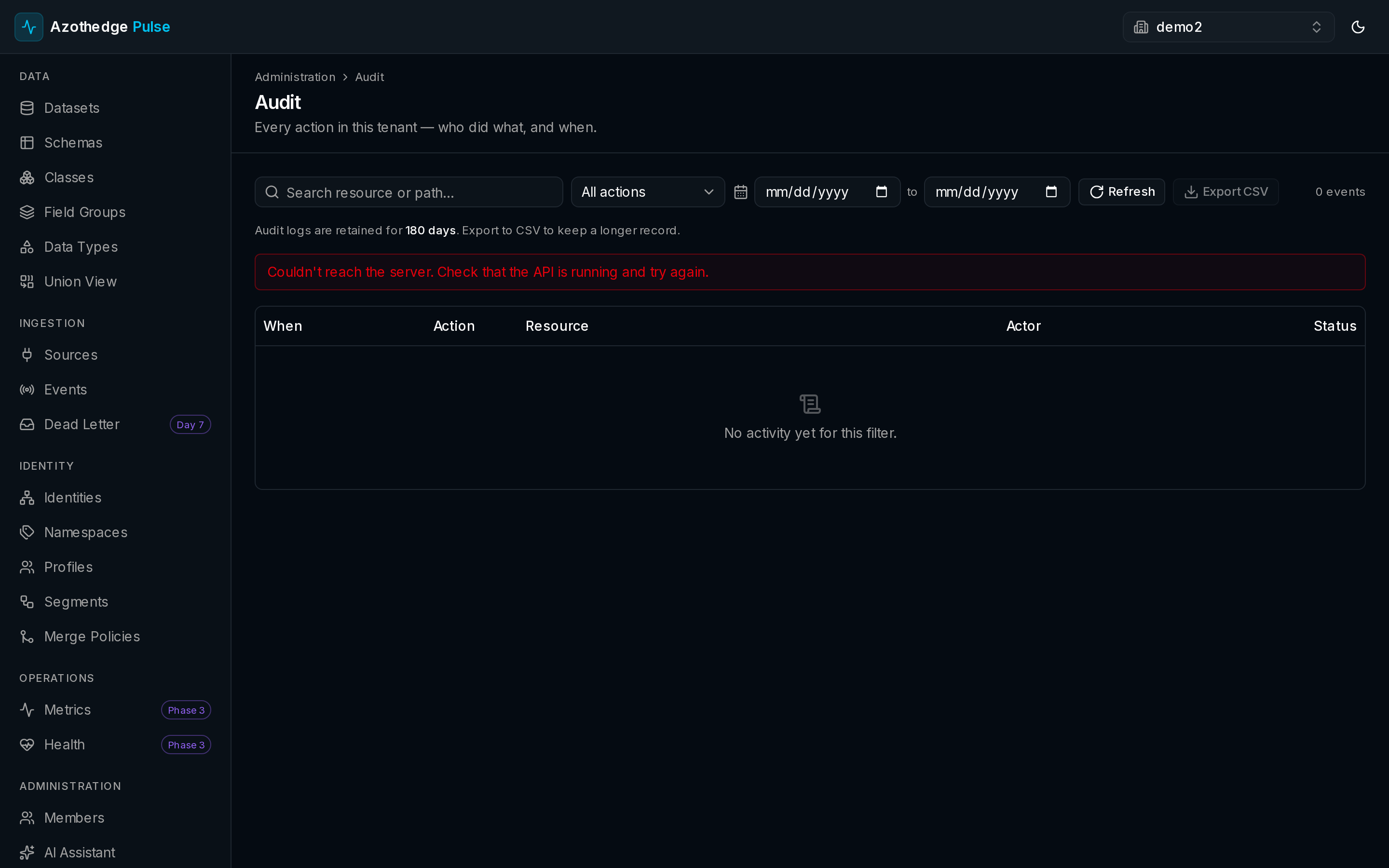Click the Audit breadcrumb item
The image size is (1389, 868).
click(x=369, y=77)
